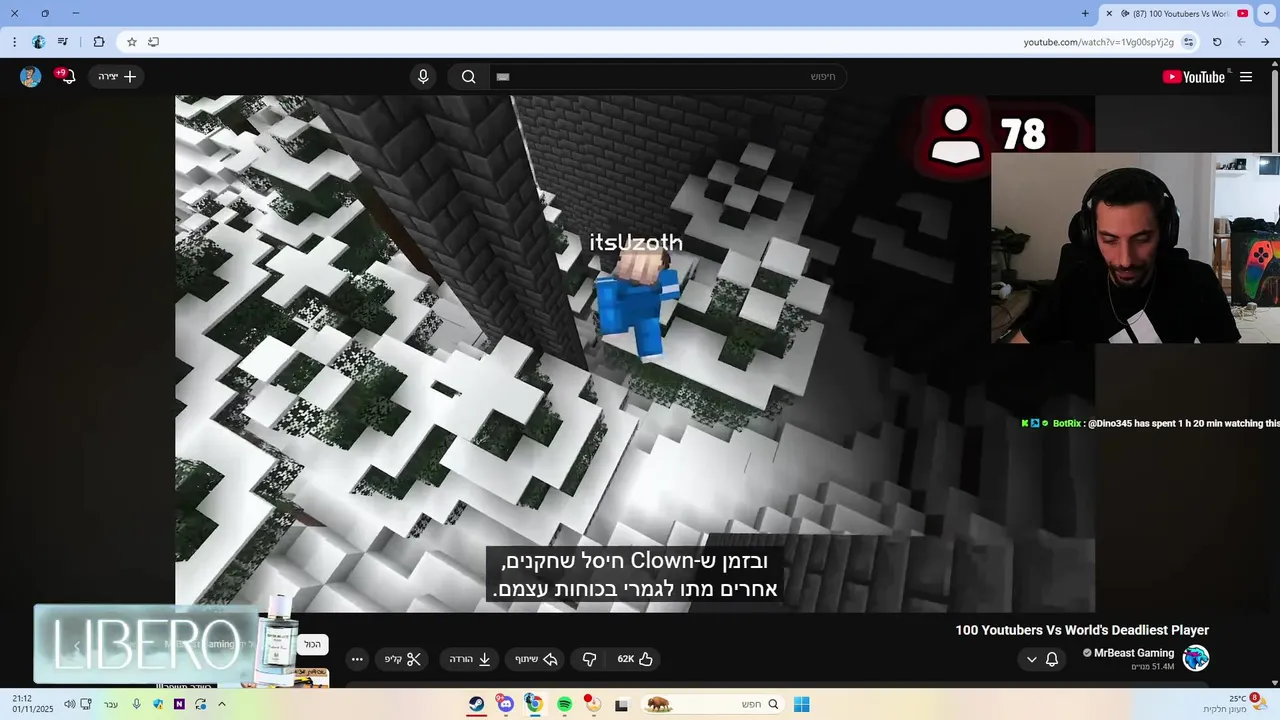1280x720 pixels.
Task: Download the video (הורדה)
Action: pos(470,659)
